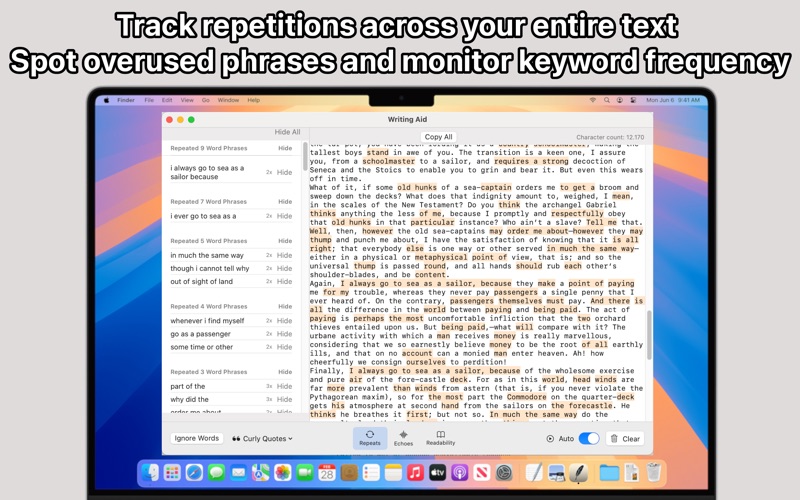Open FaceTime from the Dock
Image resolution: width=800 pixels, height=500 pixels.
pyautogui.click(x=305, y=472)
